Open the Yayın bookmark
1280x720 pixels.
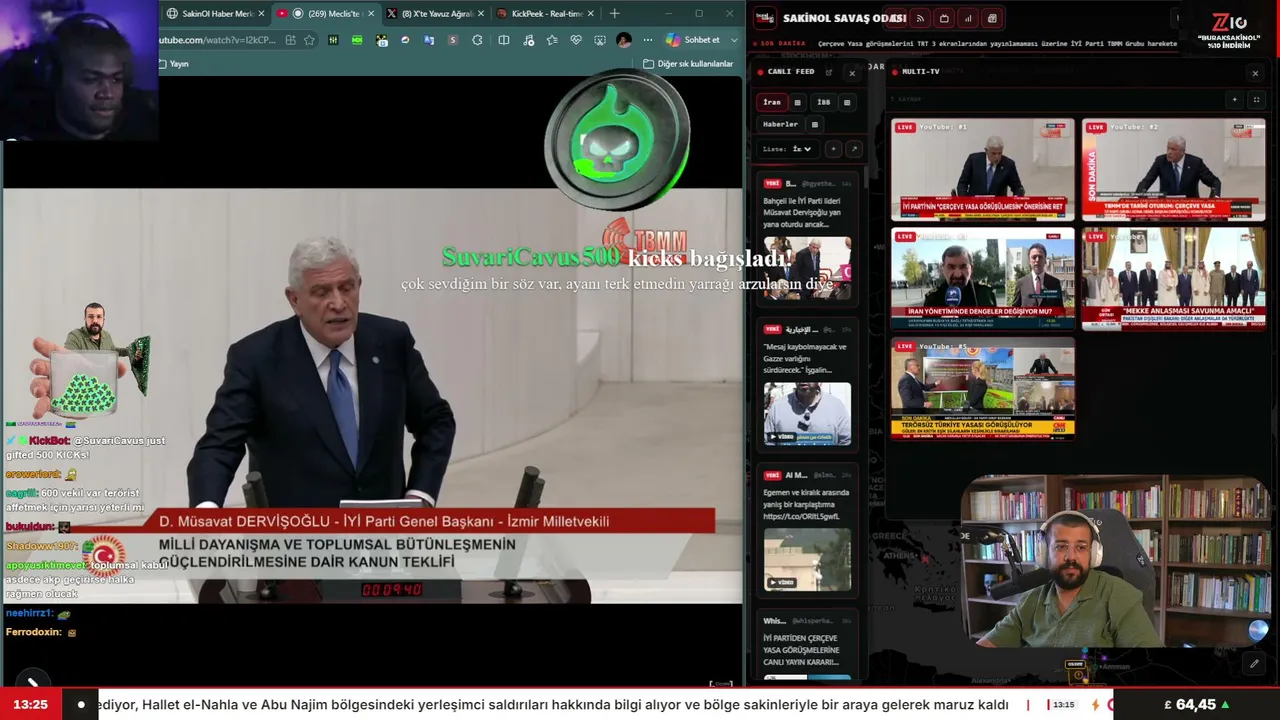click(173, 64)
